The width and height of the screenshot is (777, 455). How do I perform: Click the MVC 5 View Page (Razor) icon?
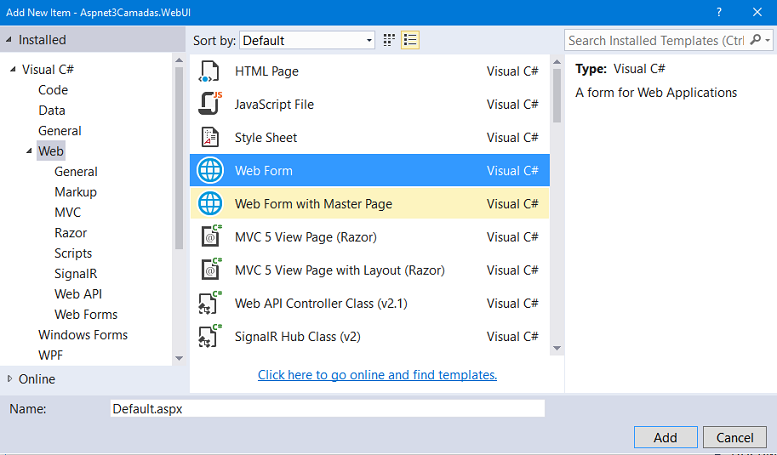click(211, 236)
